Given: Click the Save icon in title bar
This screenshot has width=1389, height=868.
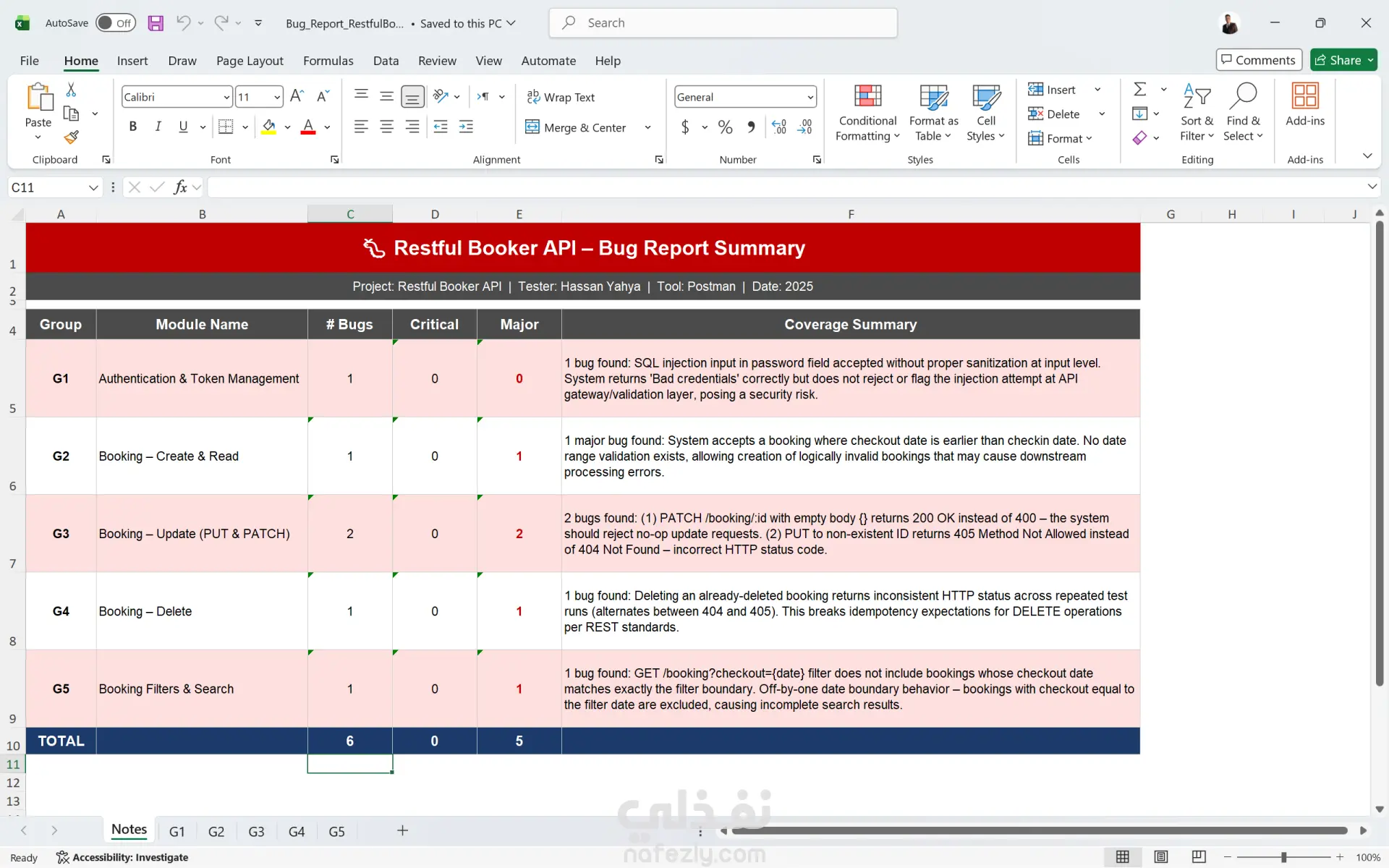Looking at the screenshot, I should point(156,23).
